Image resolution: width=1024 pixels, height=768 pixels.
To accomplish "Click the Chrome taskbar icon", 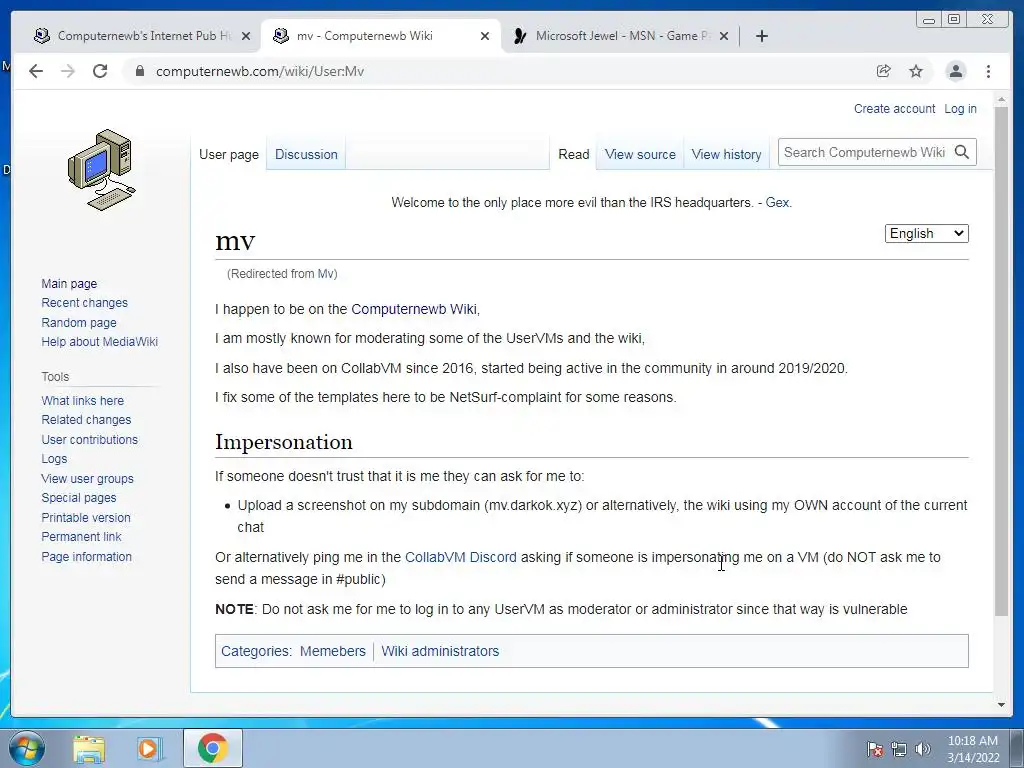I will point(212,748).
